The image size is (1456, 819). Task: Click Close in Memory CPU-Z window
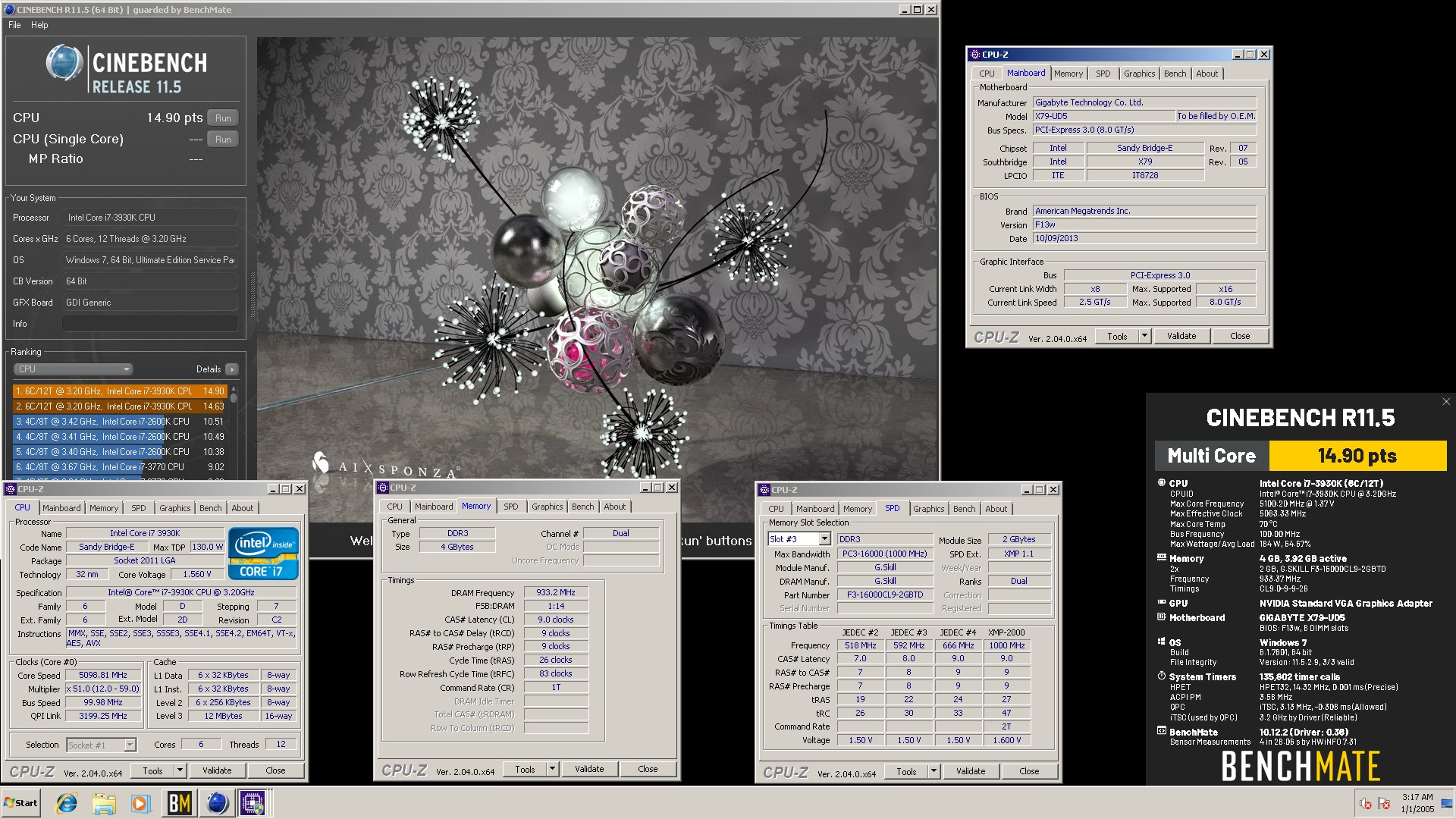tap(648, 769)
